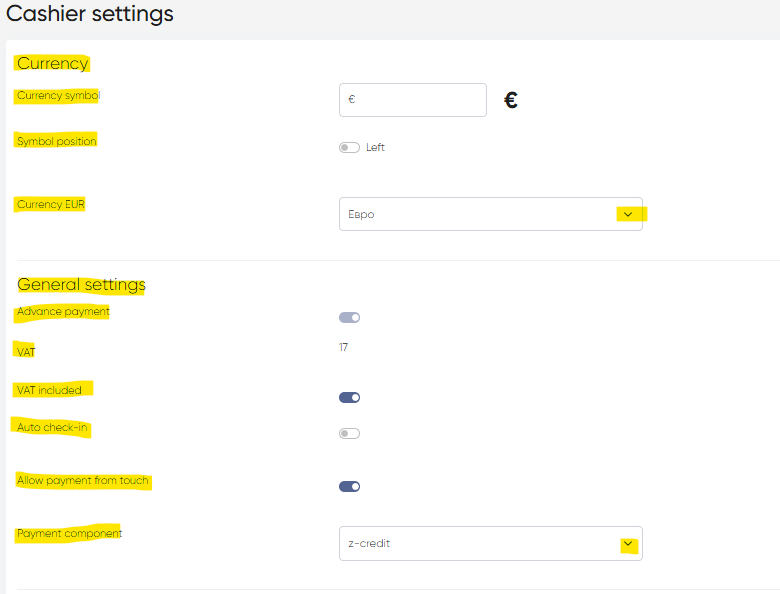Click the General settings section heading
The image size is (780, 594).
[82, 285]
